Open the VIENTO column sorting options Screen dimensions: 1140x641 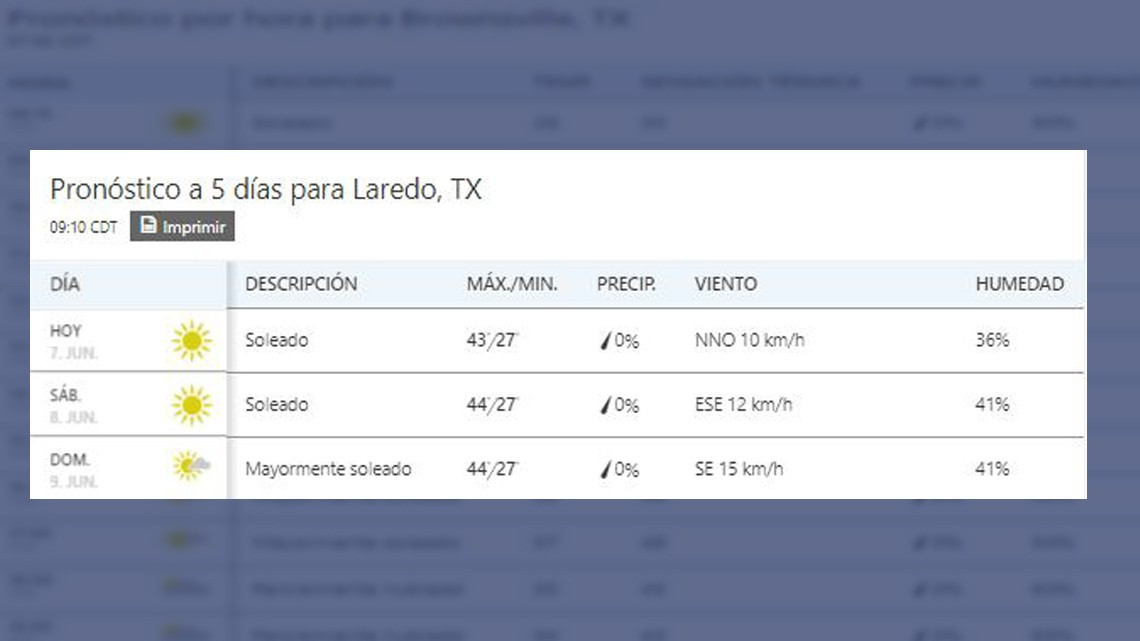727,284
